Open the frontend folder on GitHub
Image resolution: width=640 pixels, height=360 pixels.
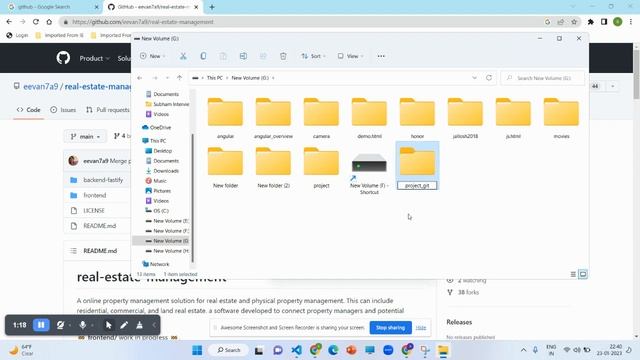click(95, 195)
